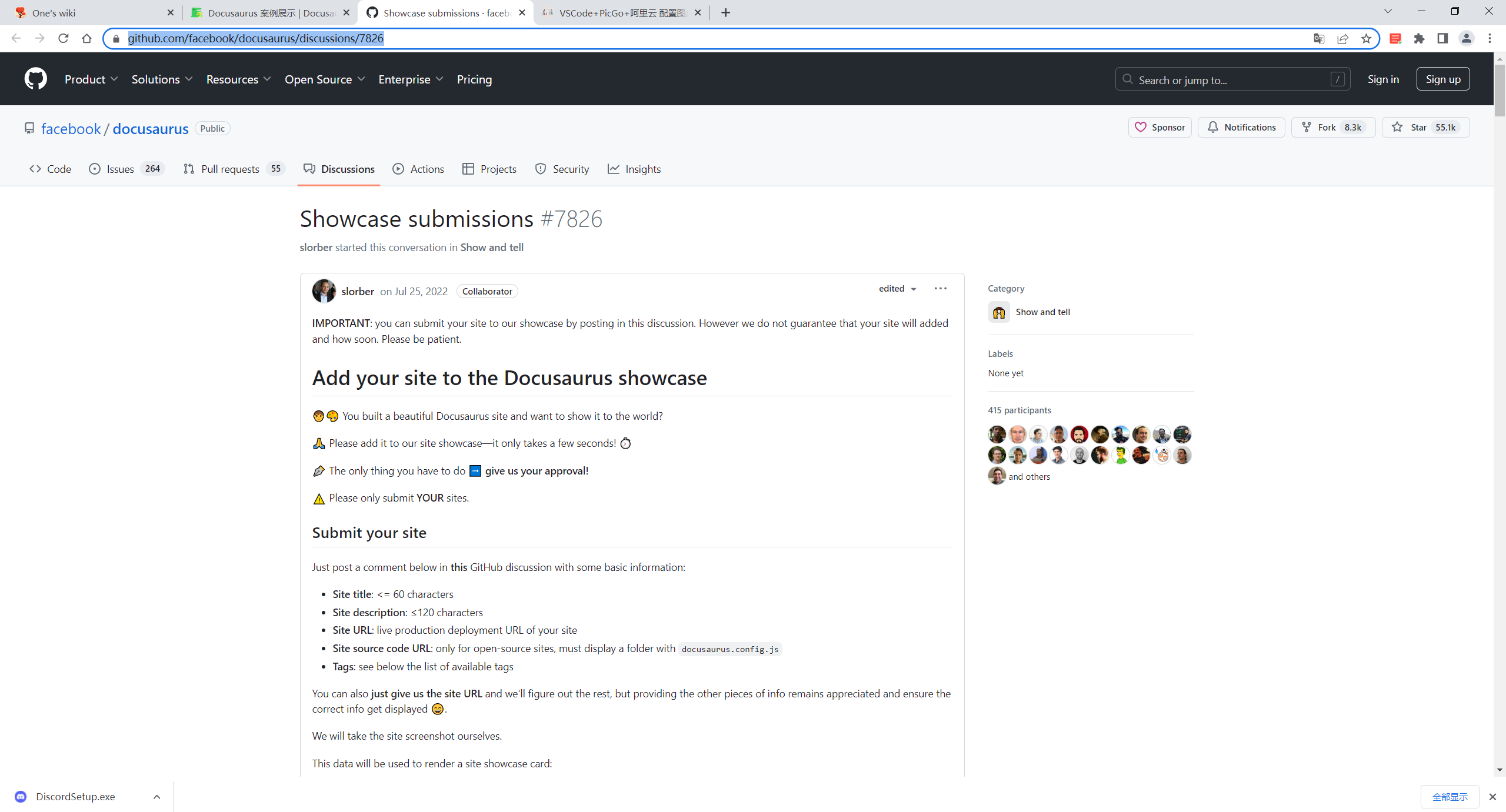Open the edited history dropdown
Image resolution: width=1506 pixels, height=812 pixels.
pyautogui.click(x=897, y=289)
